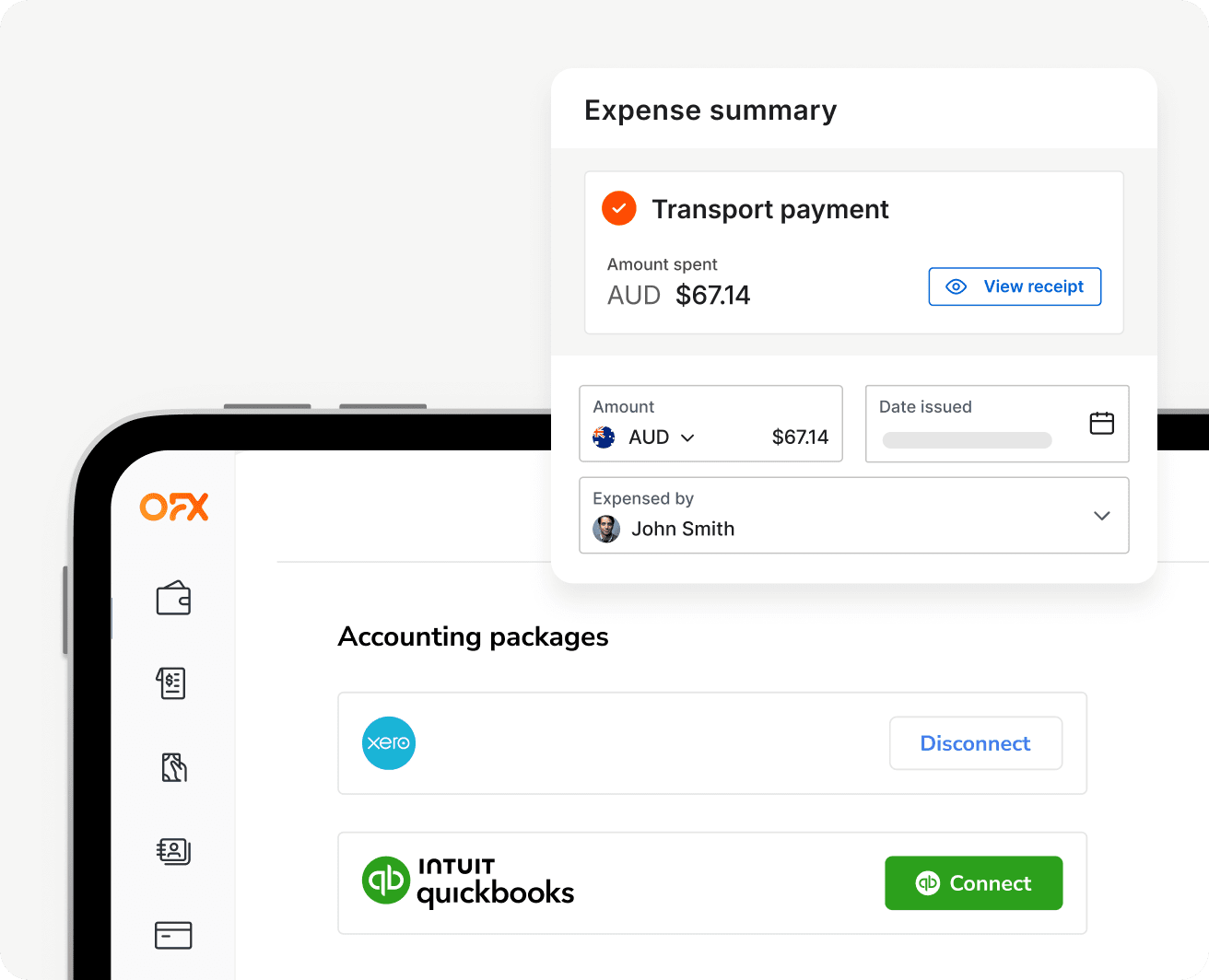Connect the QuickBooks accounting package
1209x980 pixels.
tap(973, 883)
